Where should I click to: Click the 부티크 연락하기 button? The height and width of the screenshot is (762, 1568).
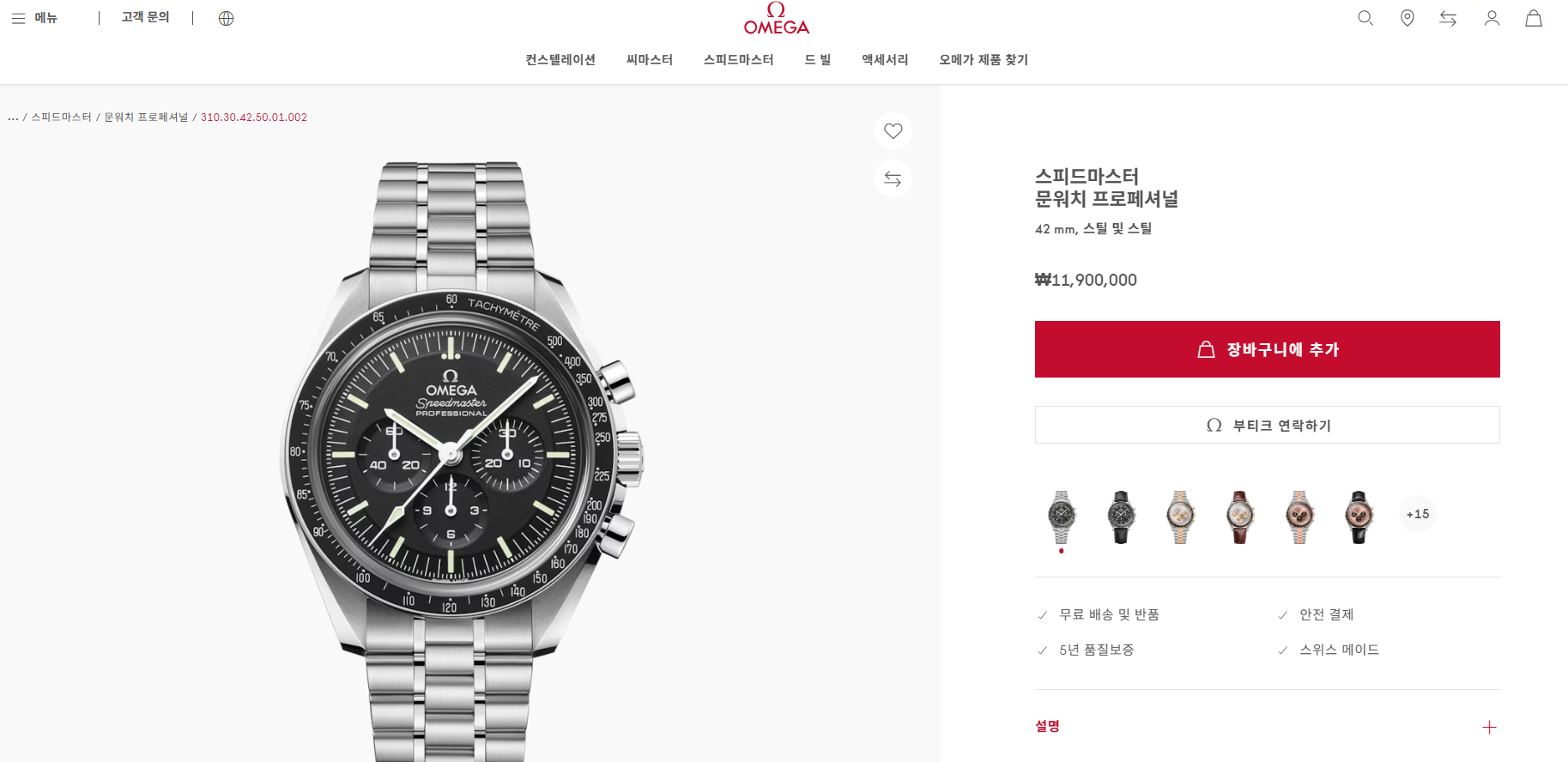pyautogui.click(x=1267, y=425)
